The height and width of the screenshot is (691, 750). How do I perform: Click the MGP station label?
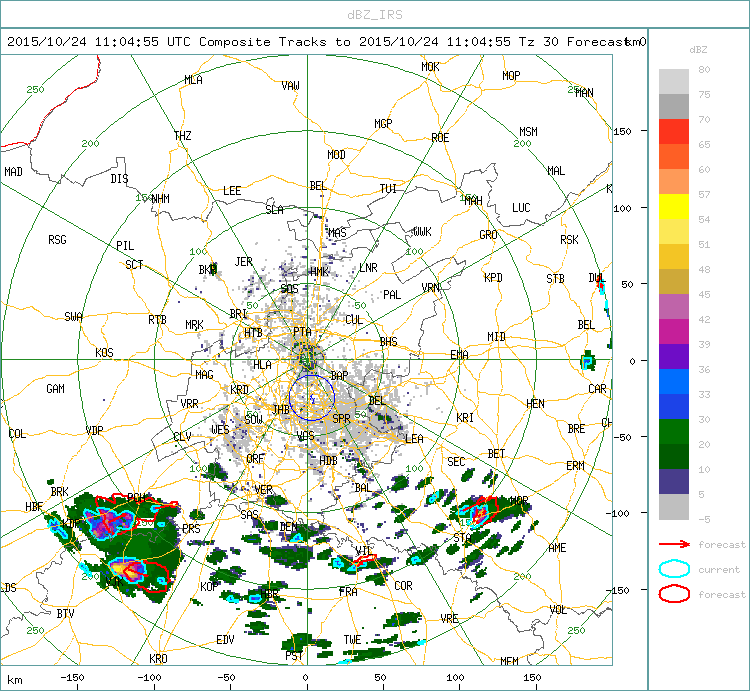point(383,124)
